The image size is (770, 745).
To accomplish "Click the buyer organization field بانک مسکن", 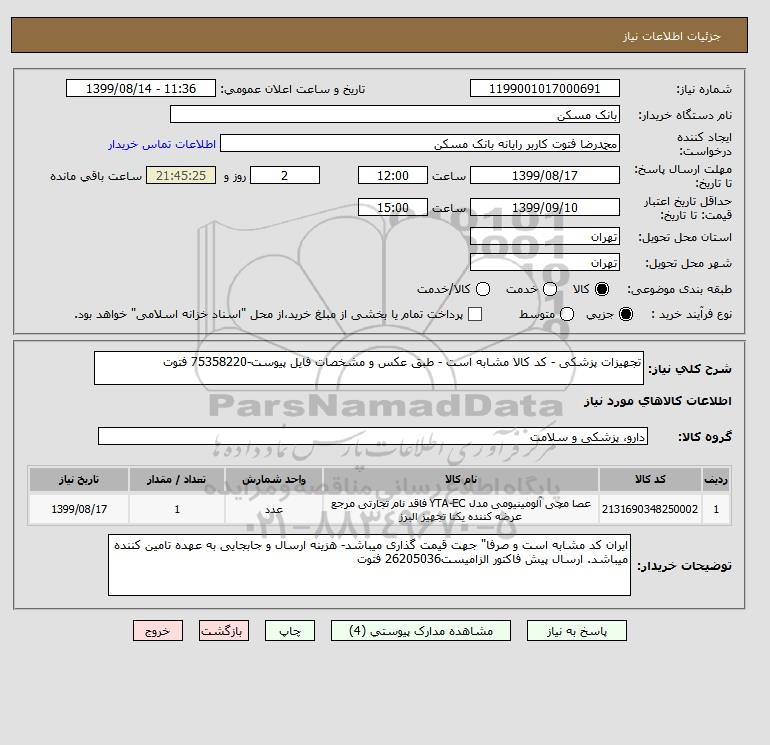I will point(395,114).
